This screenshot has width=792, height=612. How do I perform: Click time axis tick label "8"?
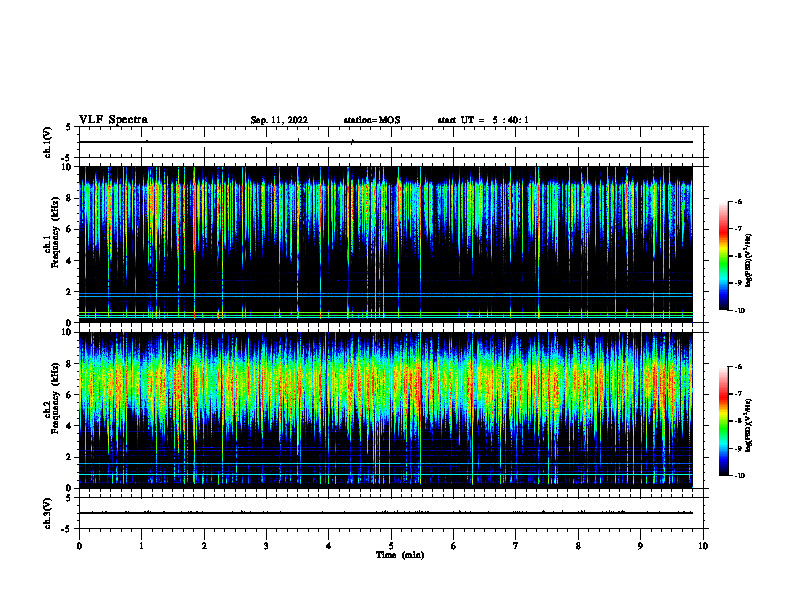pyautogui.click(x=578, y=546)
